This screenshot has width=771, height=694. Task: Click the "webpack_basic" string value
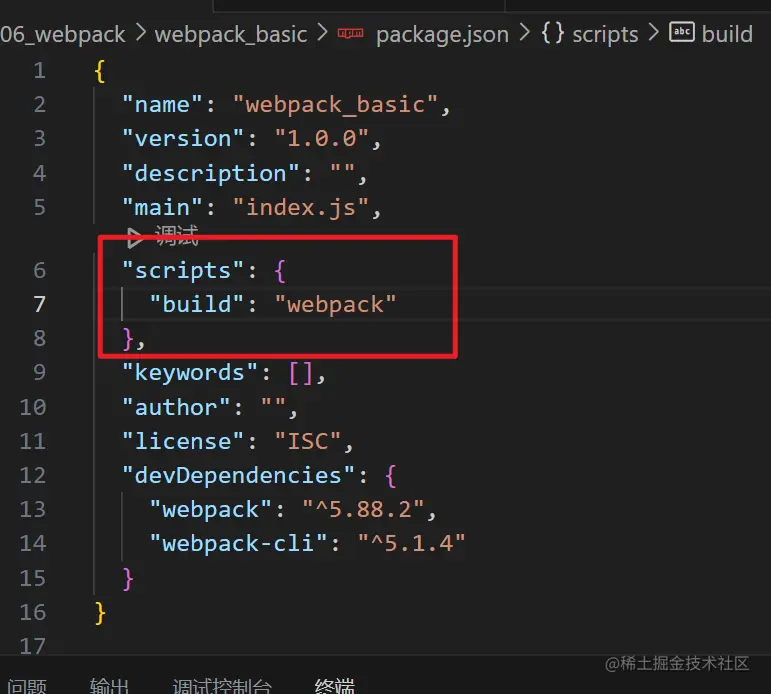(x=335, y=105)
